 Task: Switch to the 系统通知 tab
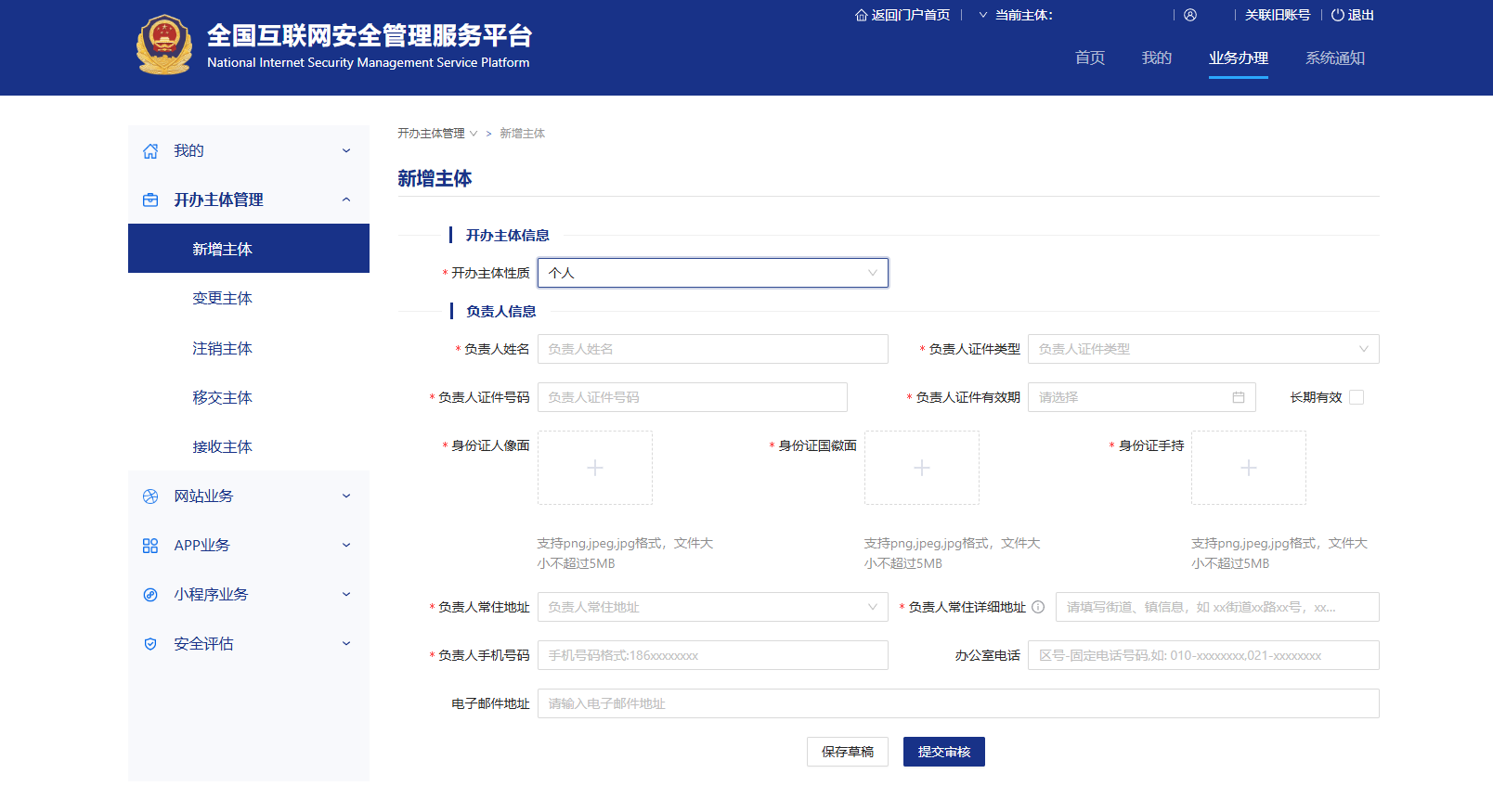[x=1334, y=58]
